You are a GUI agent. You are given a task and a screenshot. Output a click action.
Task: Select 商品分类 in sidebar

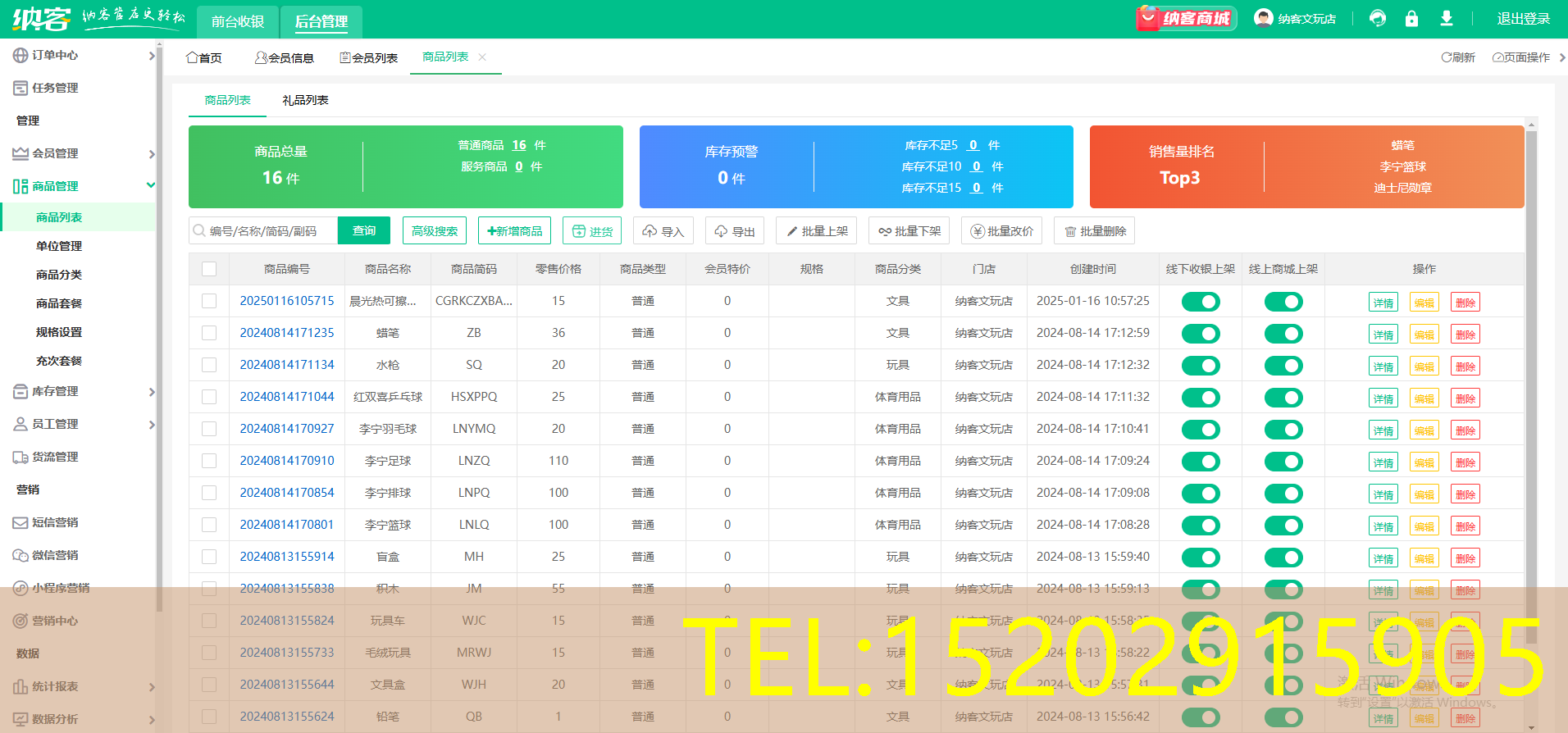tap(59, 275)
